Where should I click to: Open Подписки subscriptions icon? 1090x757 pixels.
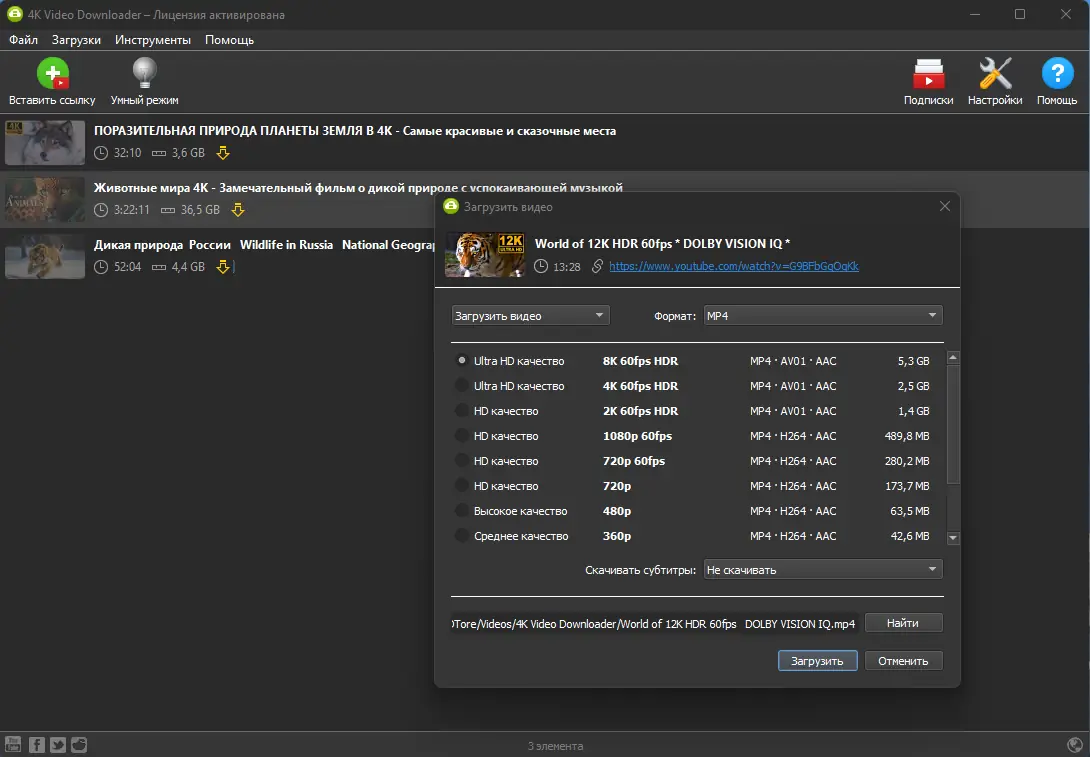928,74
